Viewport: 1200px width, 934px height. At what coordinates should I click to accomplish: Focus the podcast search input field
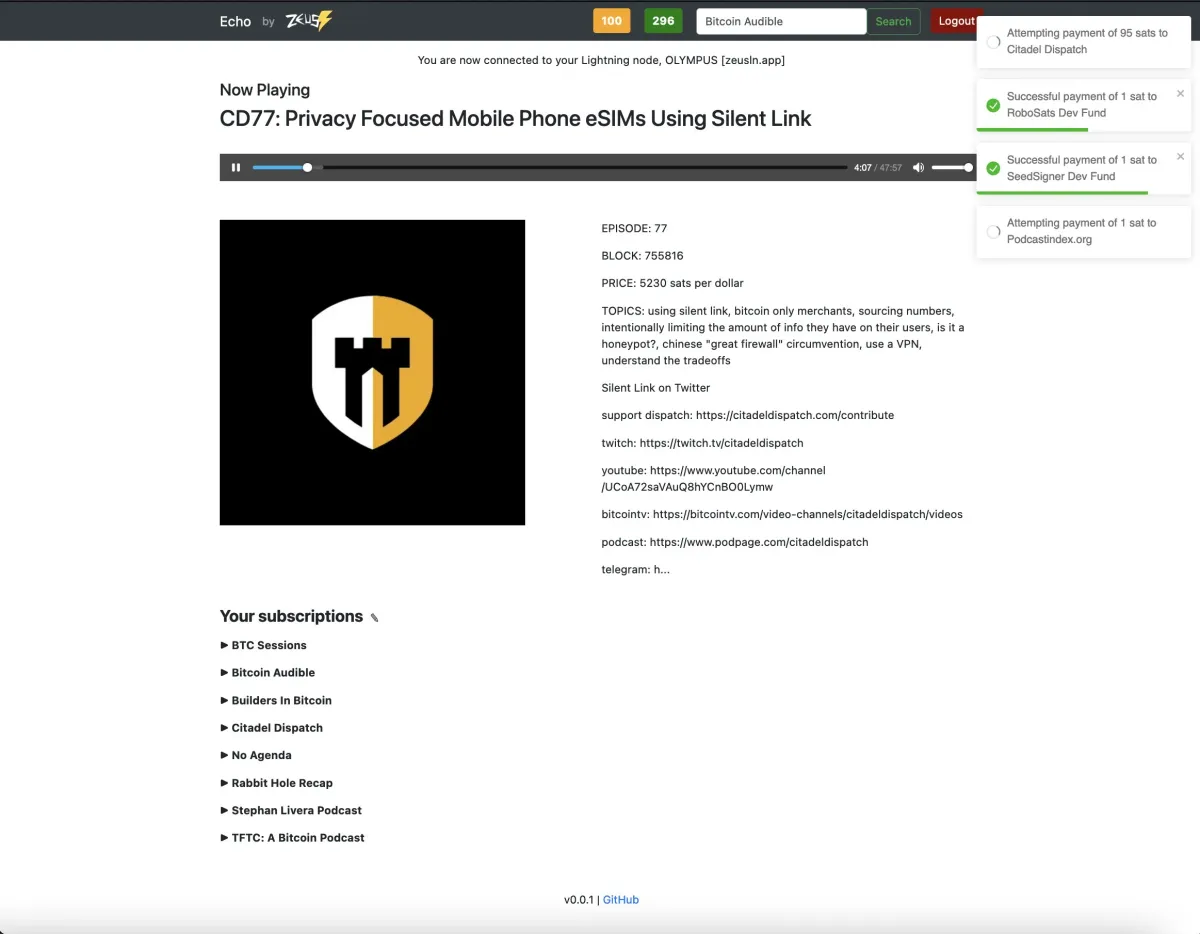(780, 21)
